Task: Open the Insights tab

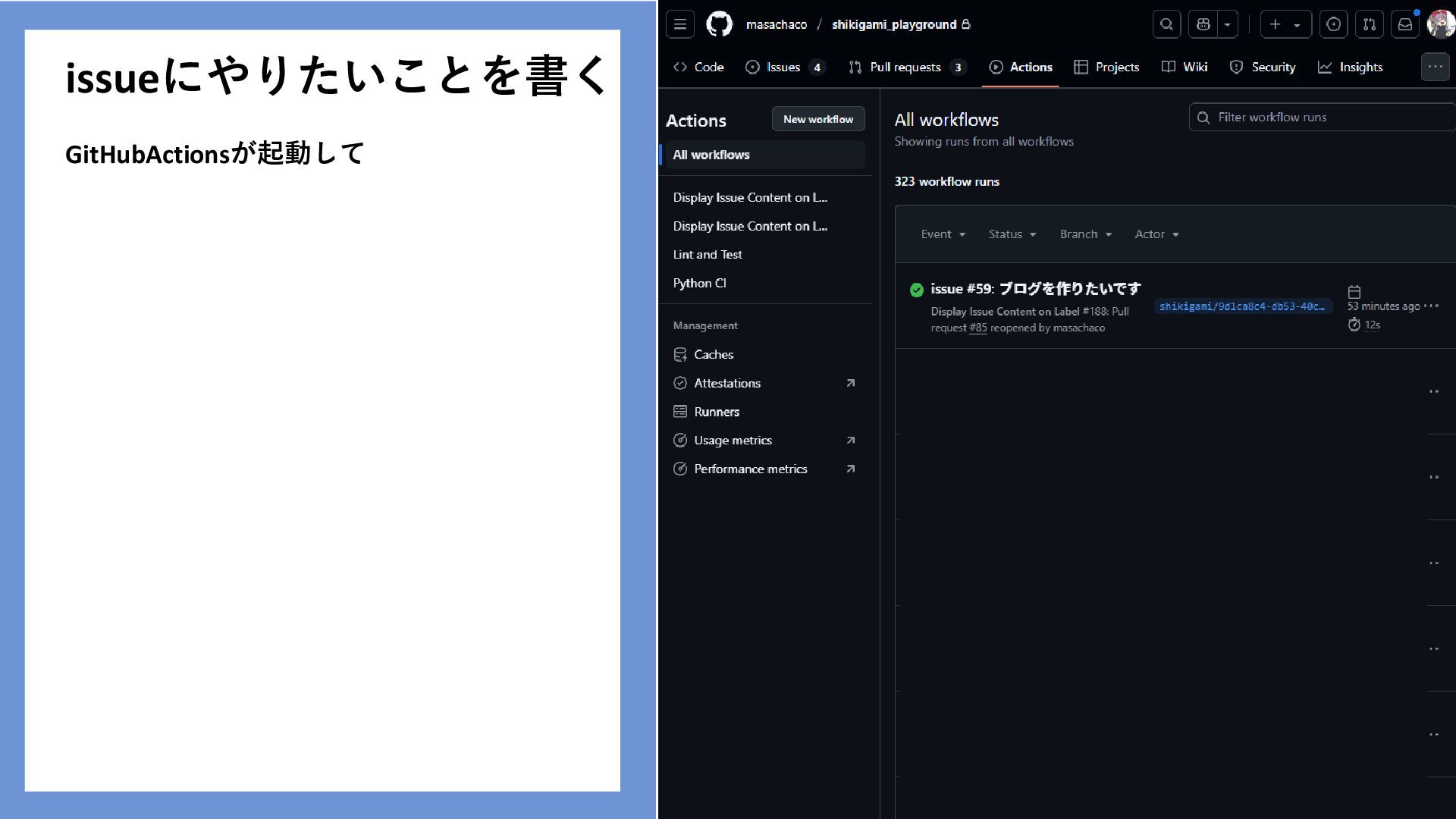Action: 1350,67
